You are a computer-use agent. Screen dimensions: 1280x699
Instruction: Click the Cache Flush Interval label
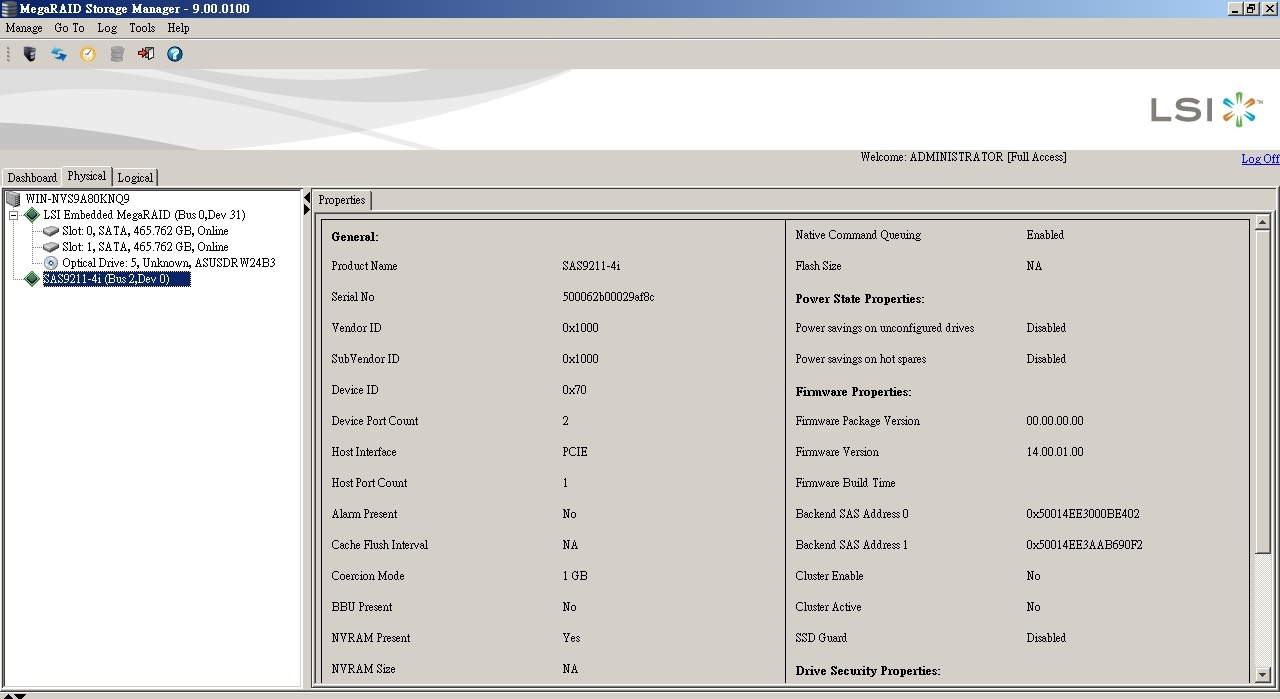click(x=380, y=545)
